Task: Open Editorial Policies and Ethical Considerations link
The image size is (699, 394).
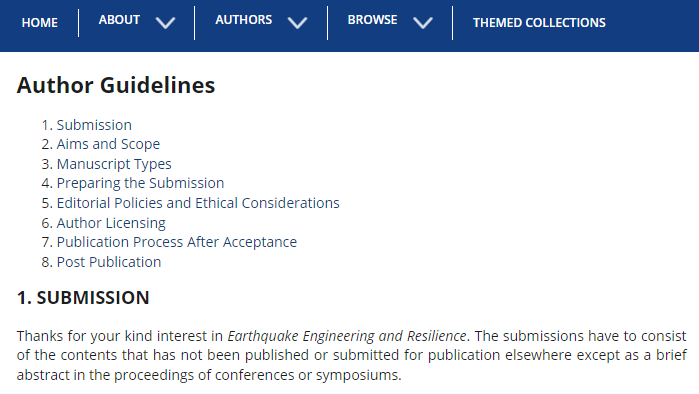Action: [x=198, y=203]
